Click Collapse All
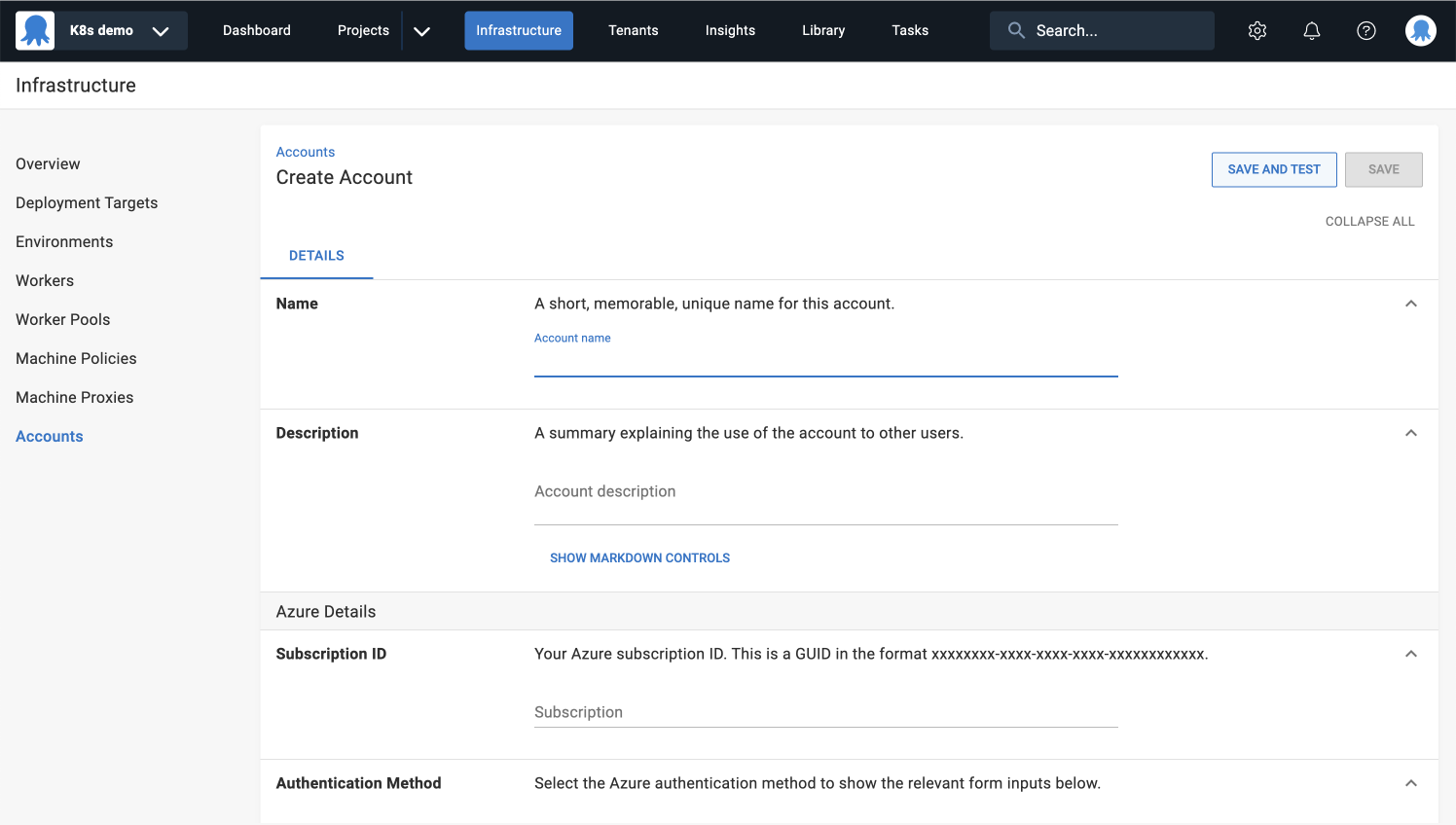1456x825 pixels. click(x=1369, y=221)
